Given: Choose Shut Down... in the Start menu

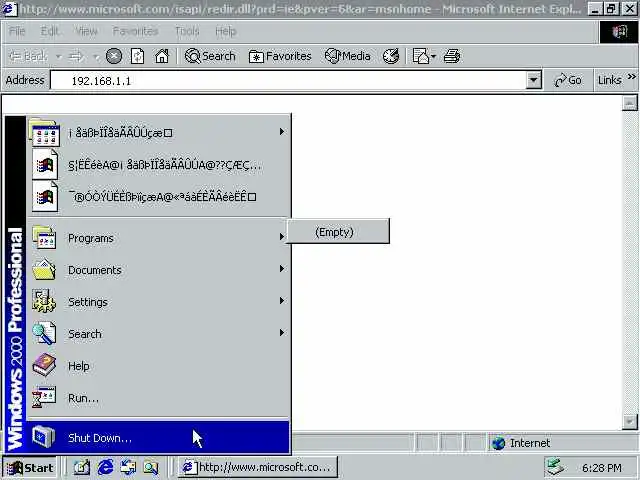Looking at the screenshot, I should 158,438.
